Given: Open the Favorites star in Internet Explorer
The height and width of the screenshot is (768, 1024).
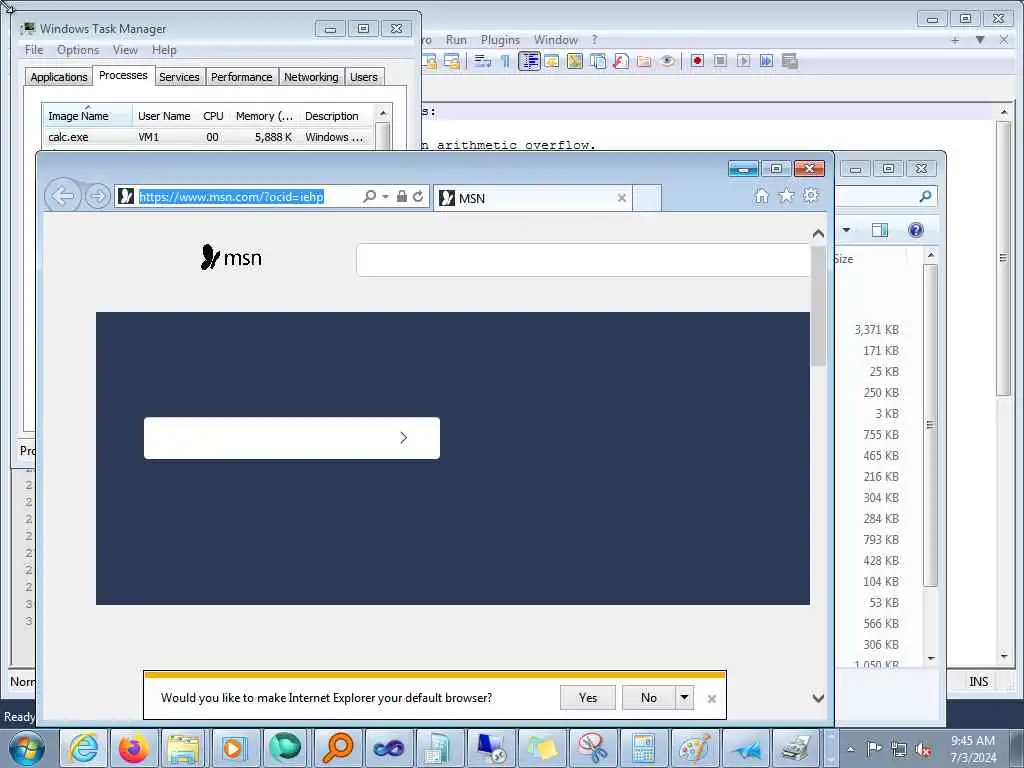Looking at the screenshot, I should click(x=786, y=195).
